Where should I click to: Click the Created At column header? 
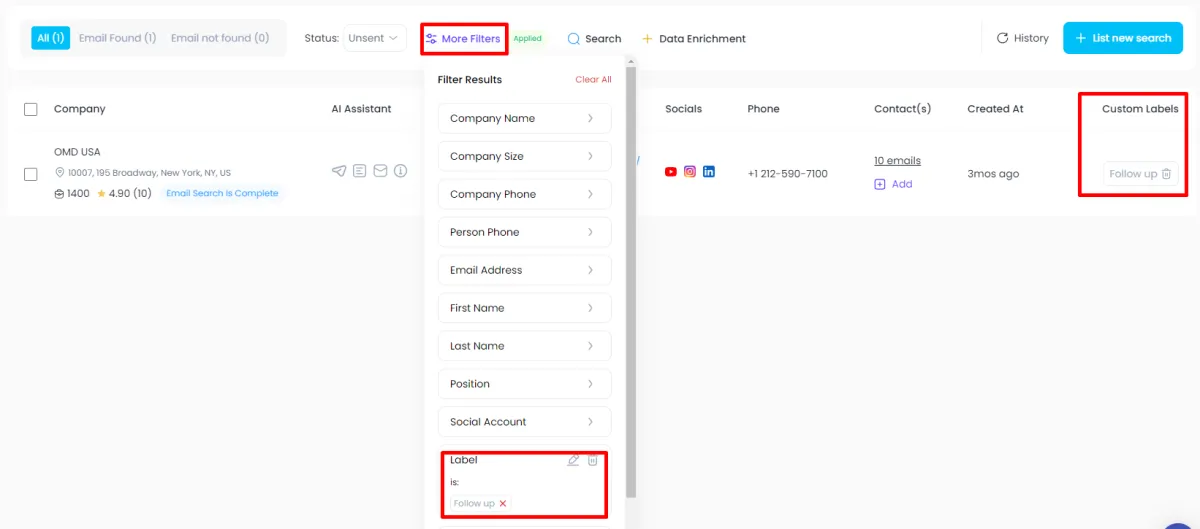[x=995, y=109]
